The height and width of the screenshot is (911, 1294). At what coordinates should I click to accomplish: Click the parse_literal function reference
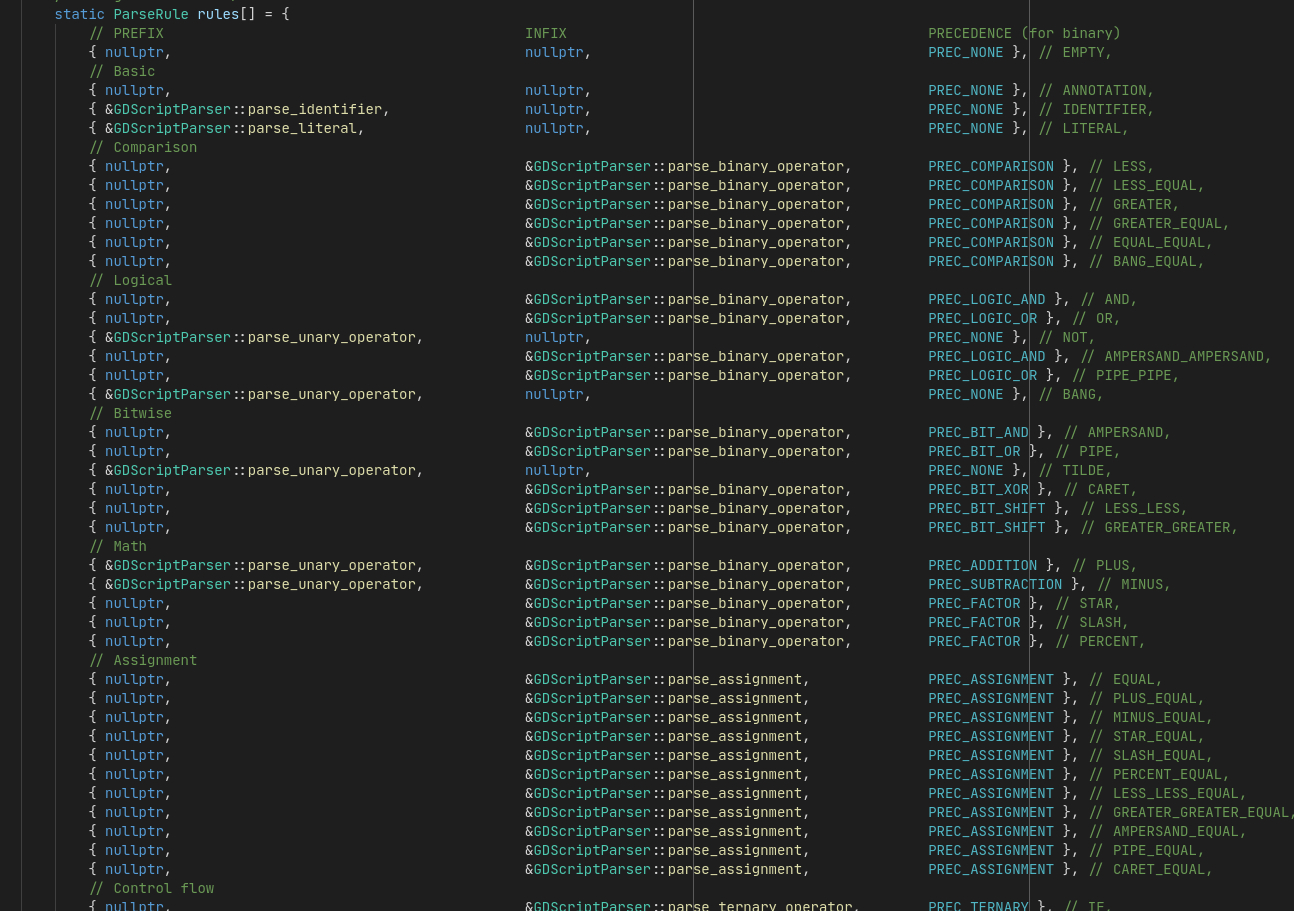(x=302, y=128)
